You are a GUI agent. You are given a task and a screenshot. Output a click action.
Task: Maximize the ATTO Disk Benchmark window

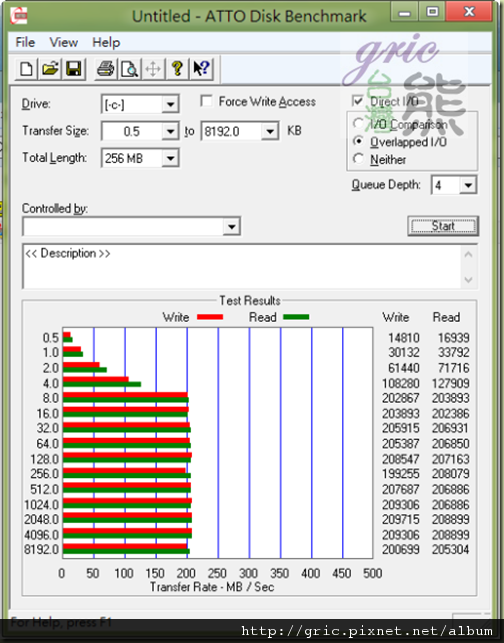(432, 11)
